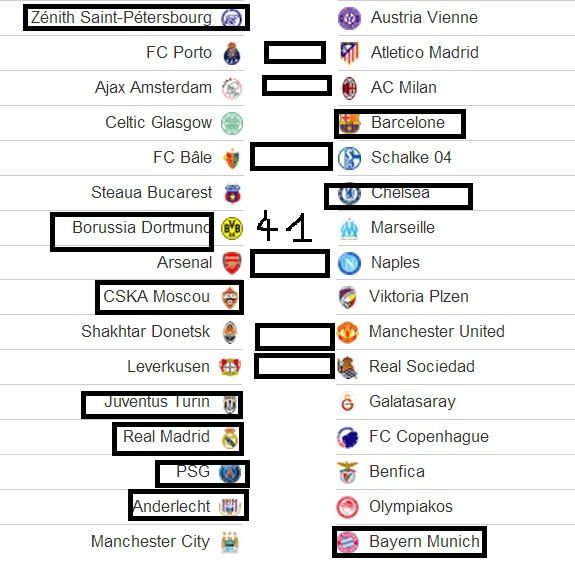
Task: Click the boxed Real Madrid entry
Action: tap(178, 439)
